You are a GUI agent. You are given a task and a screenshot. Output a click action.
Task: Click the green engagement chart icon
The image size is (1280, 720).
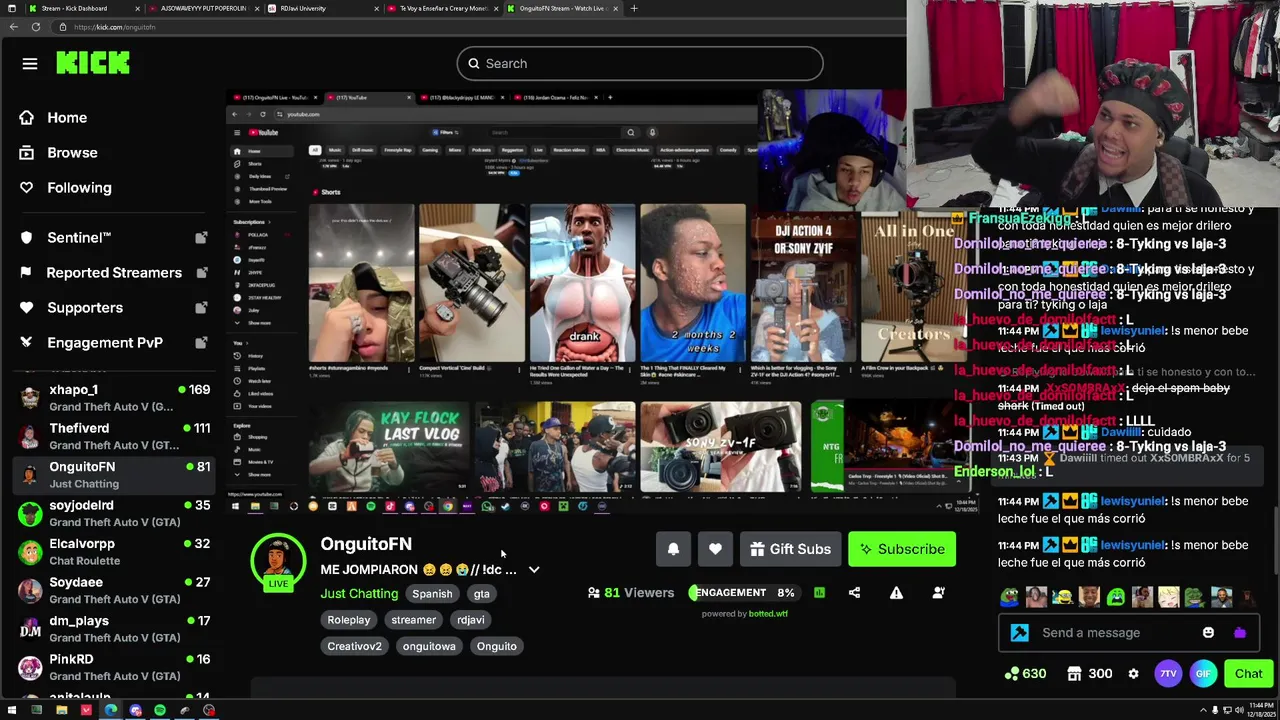[x=819, y=593]
